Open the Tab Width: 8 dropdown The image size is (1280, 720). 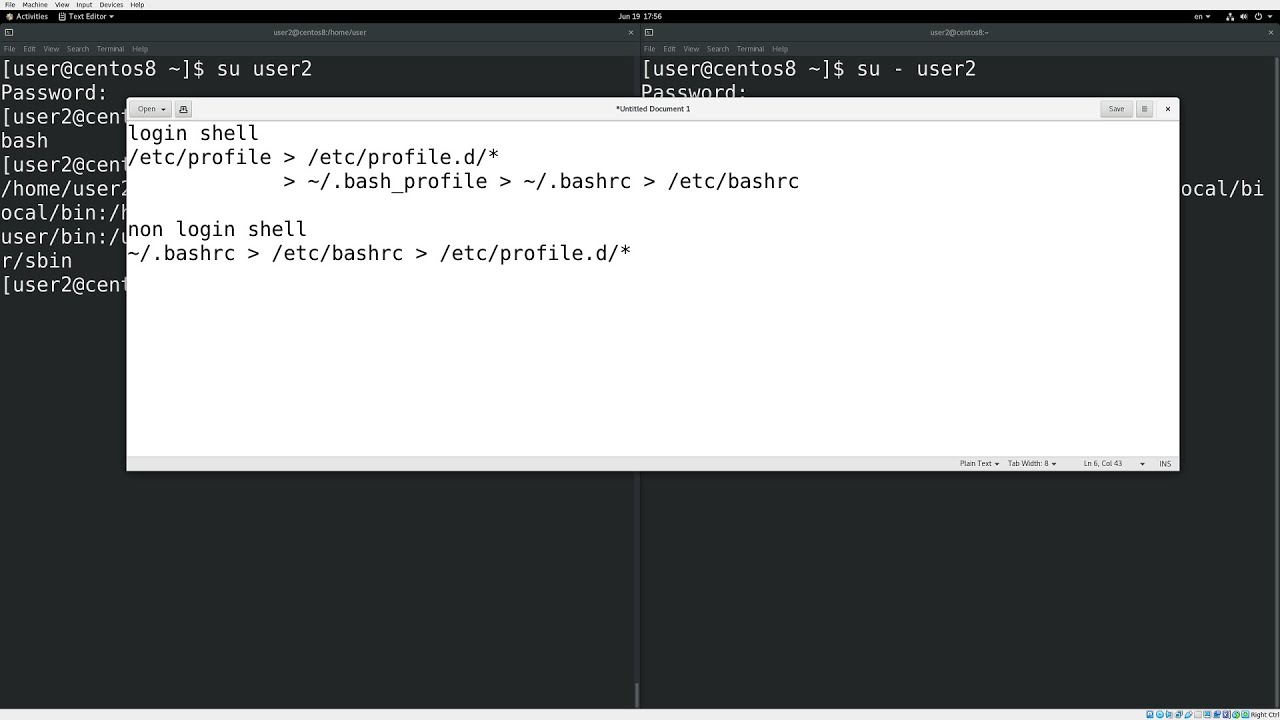(1032, 464)
